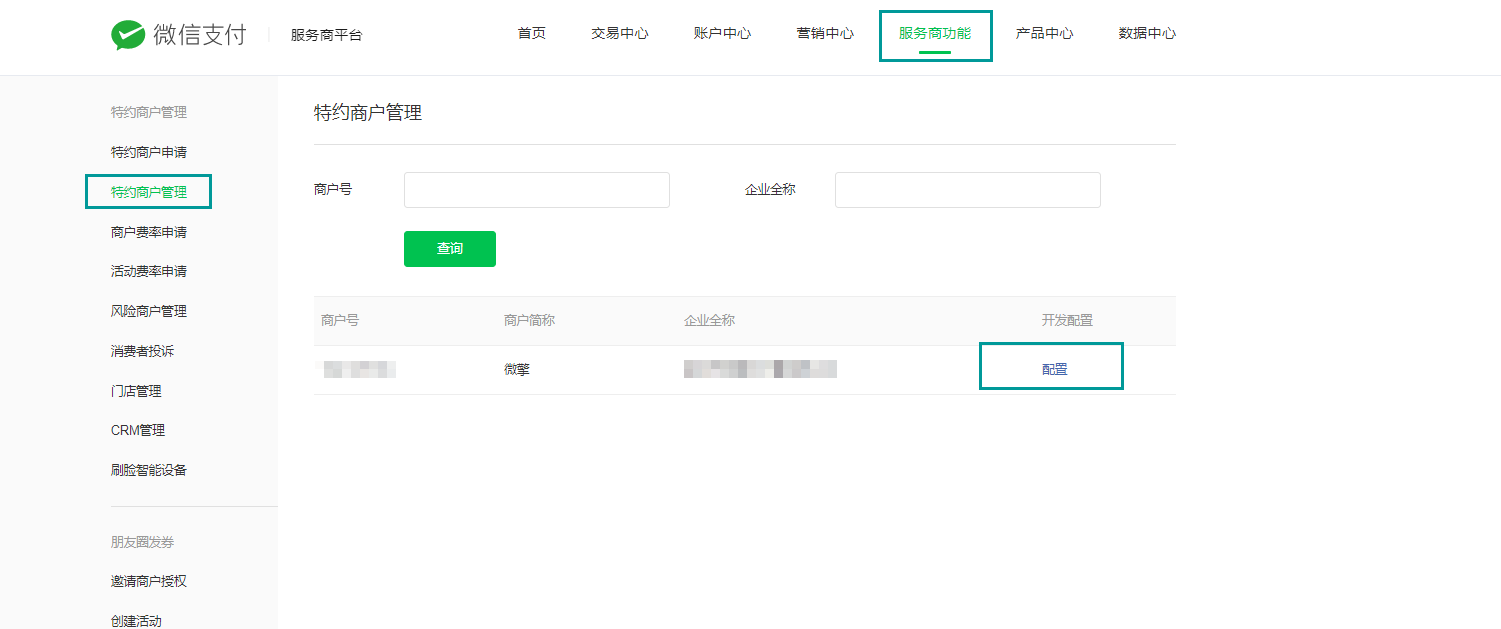Open 刷脸智能设备 sidebar item
1501x629 pixels.
(x=149, y=470)
